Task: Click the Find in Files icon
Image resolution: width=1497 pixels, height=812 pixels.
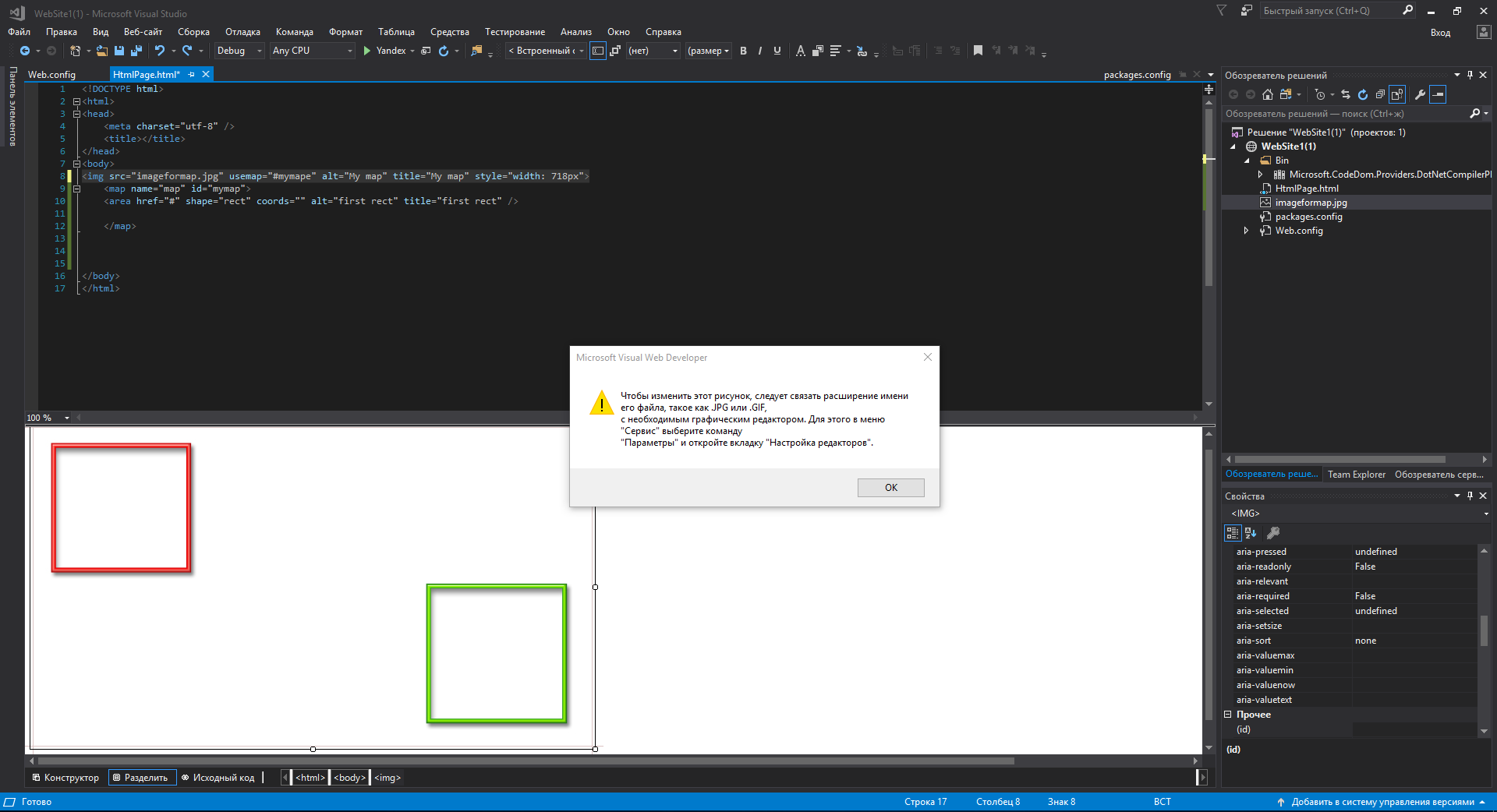Action: [x=476, y=51]
